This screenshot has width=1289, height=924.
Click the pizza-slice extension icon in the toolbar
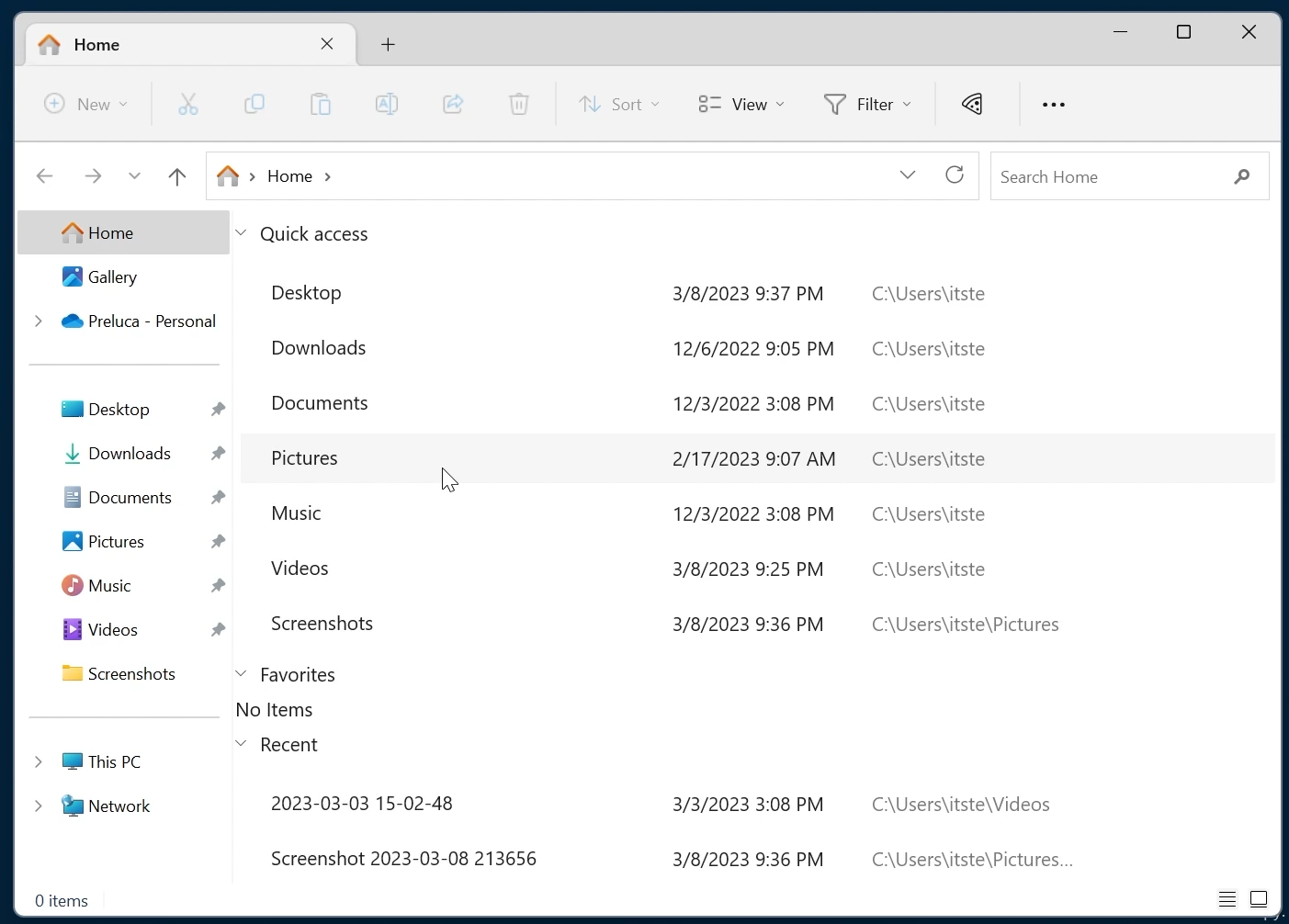pos(971,104)
